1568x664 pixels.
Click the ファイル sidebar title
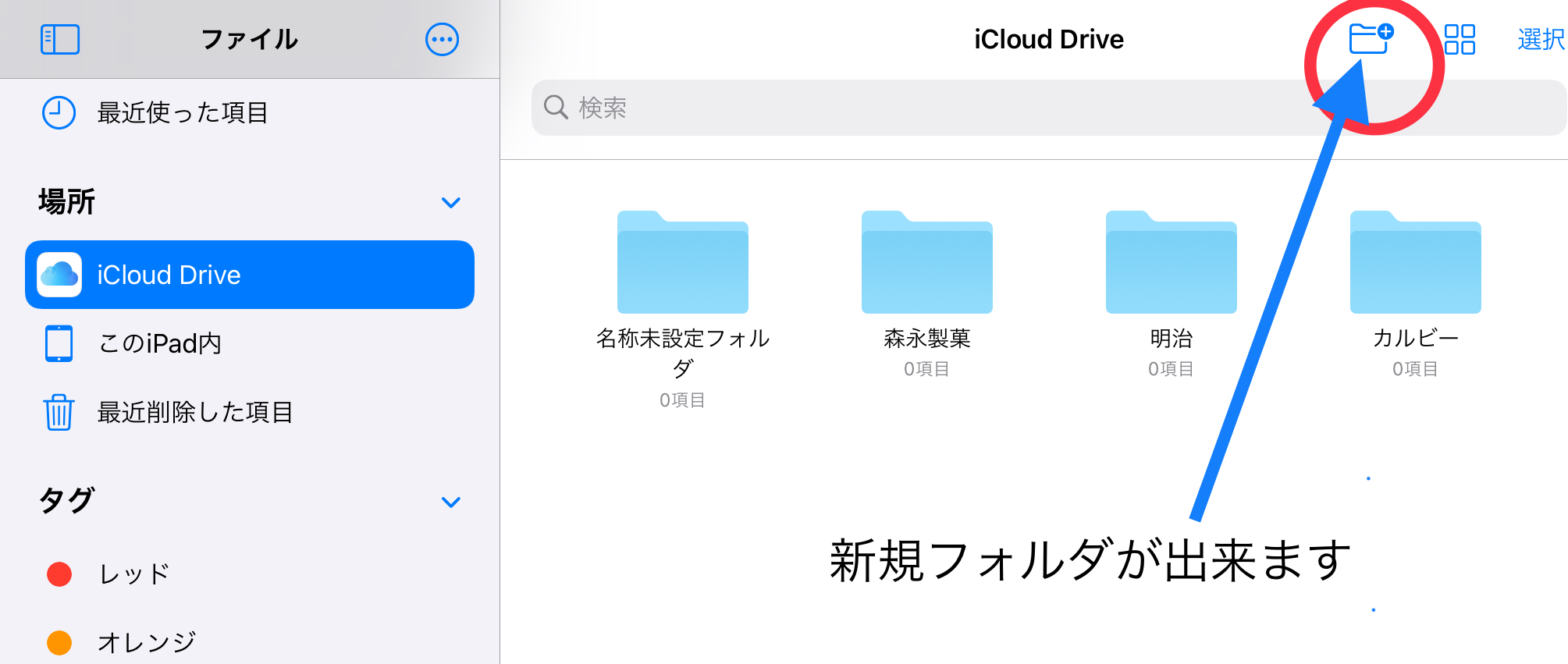pos(250,39)
